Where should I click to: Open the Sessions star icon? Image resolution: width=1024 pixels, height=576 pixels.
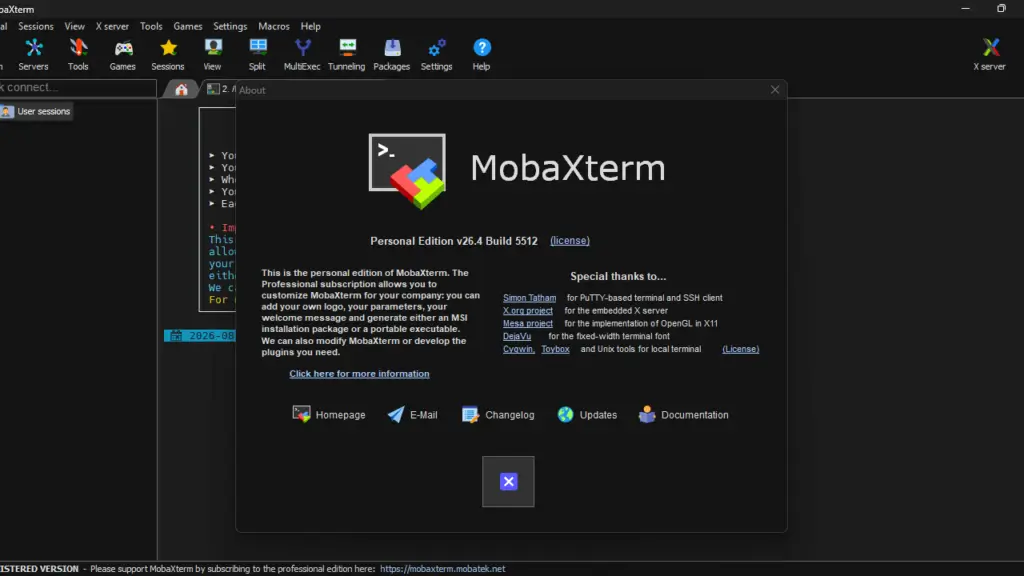point(168,48)
